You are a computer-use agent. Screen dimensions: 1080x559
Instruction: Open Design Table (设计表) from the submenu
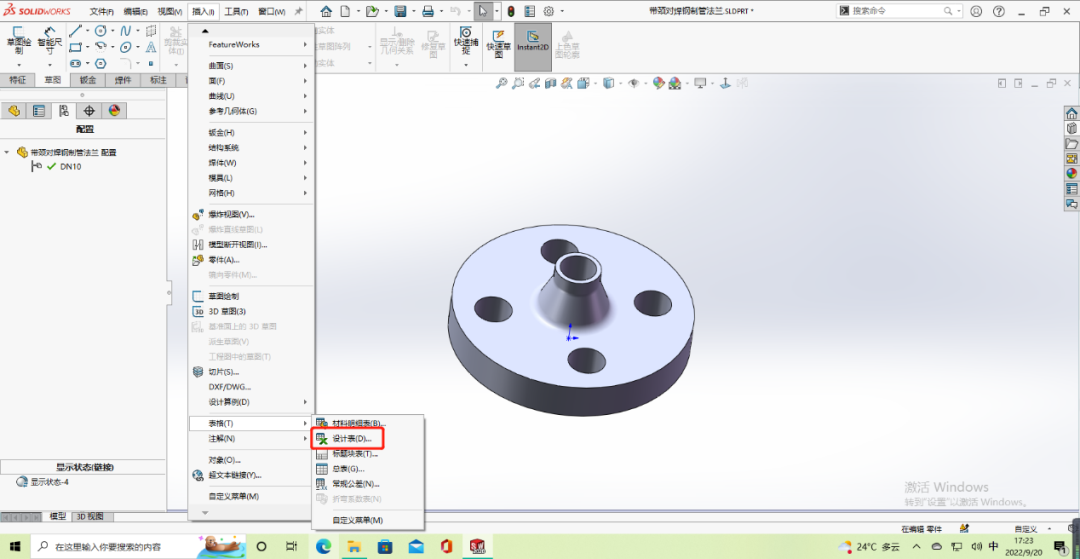pyautogui.click(x=351, y=438)
